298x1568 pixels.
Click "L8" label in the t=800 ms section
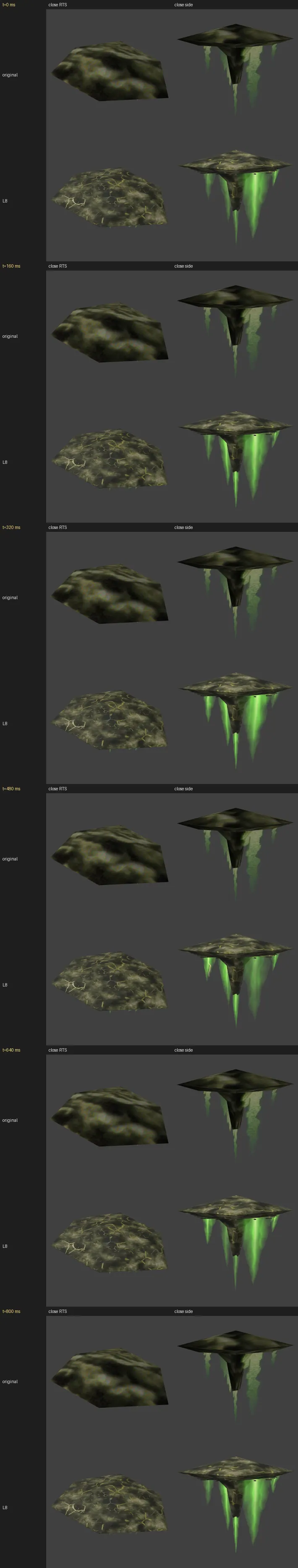[x=5, y=1507]
